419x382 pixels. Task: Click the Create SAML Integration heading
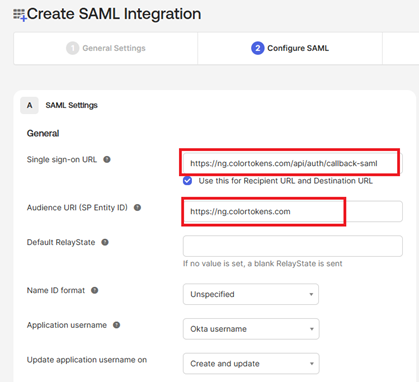tap(114, 14)
